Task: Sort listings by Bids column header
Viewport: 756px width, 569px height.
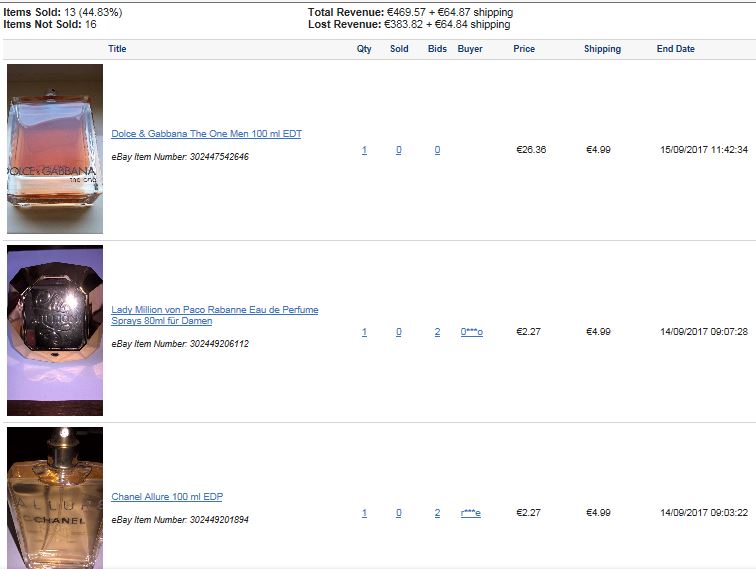Action: [437, 49]
